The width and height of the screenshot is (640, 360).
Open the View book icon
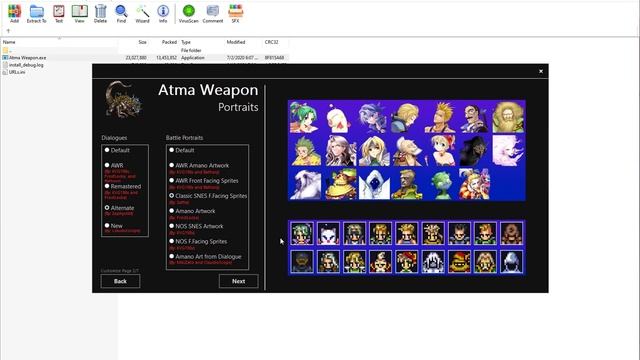80,11
